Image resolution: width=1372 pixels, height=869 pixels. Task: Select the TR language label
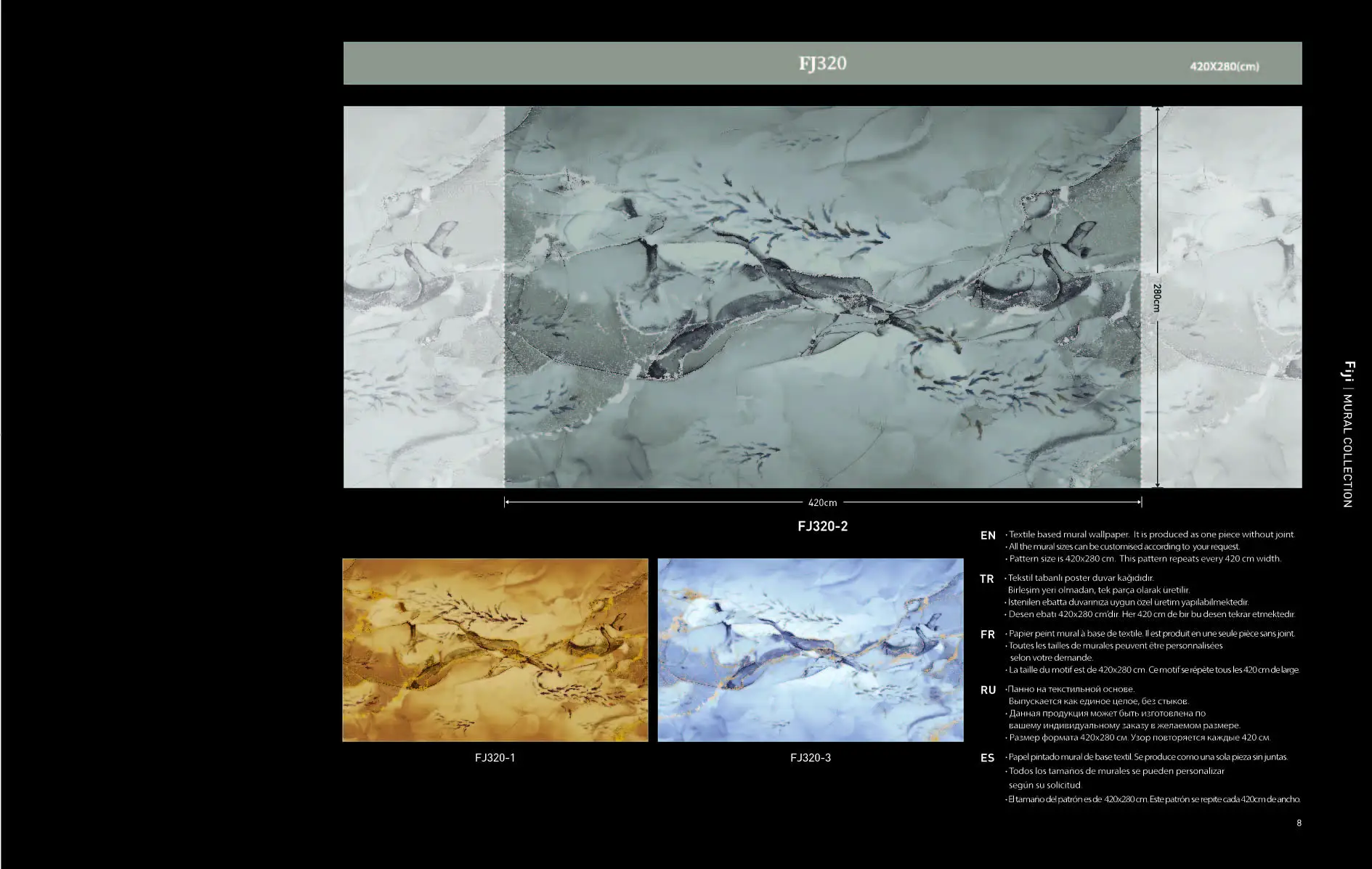pyautogui.click(x=986, y=579)
